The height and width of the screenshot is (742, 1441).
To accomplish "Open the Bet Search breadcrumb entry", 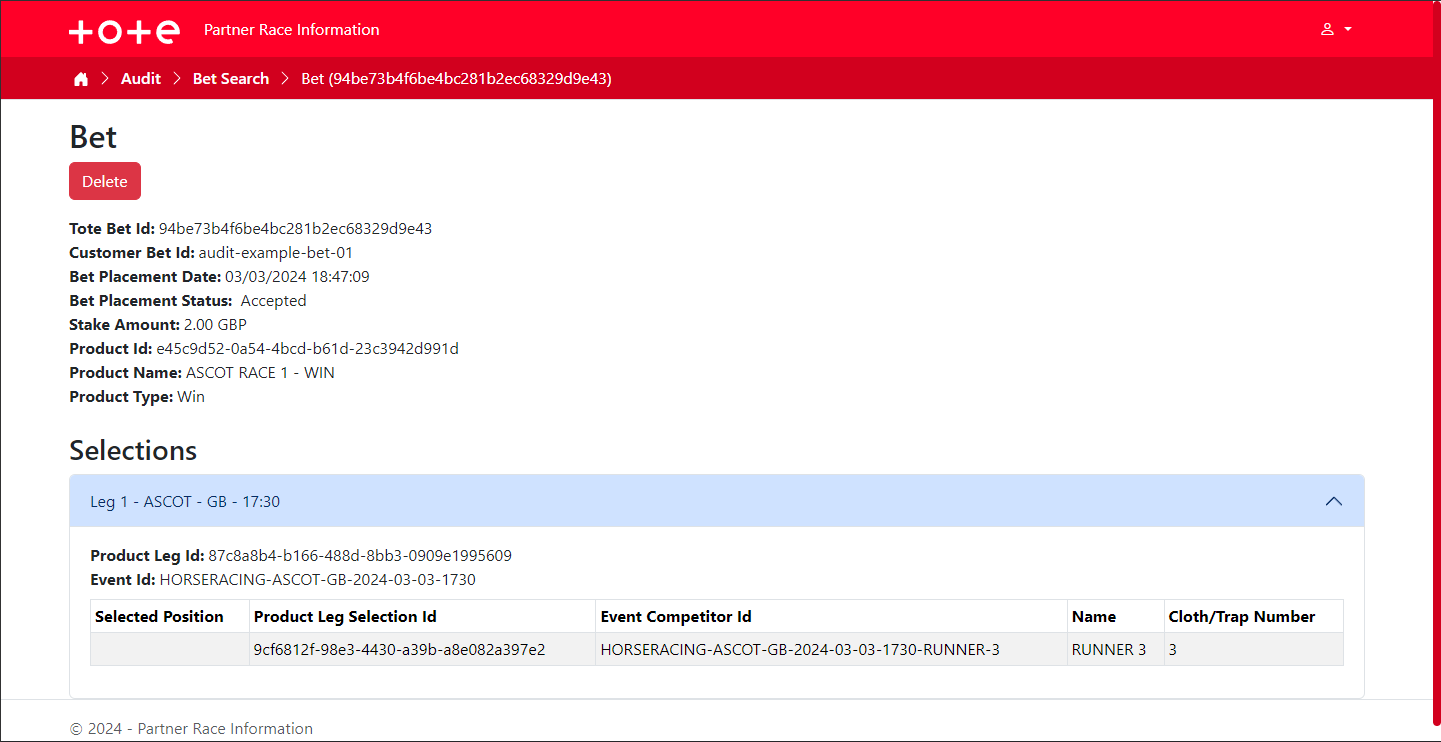I will 230,78.
